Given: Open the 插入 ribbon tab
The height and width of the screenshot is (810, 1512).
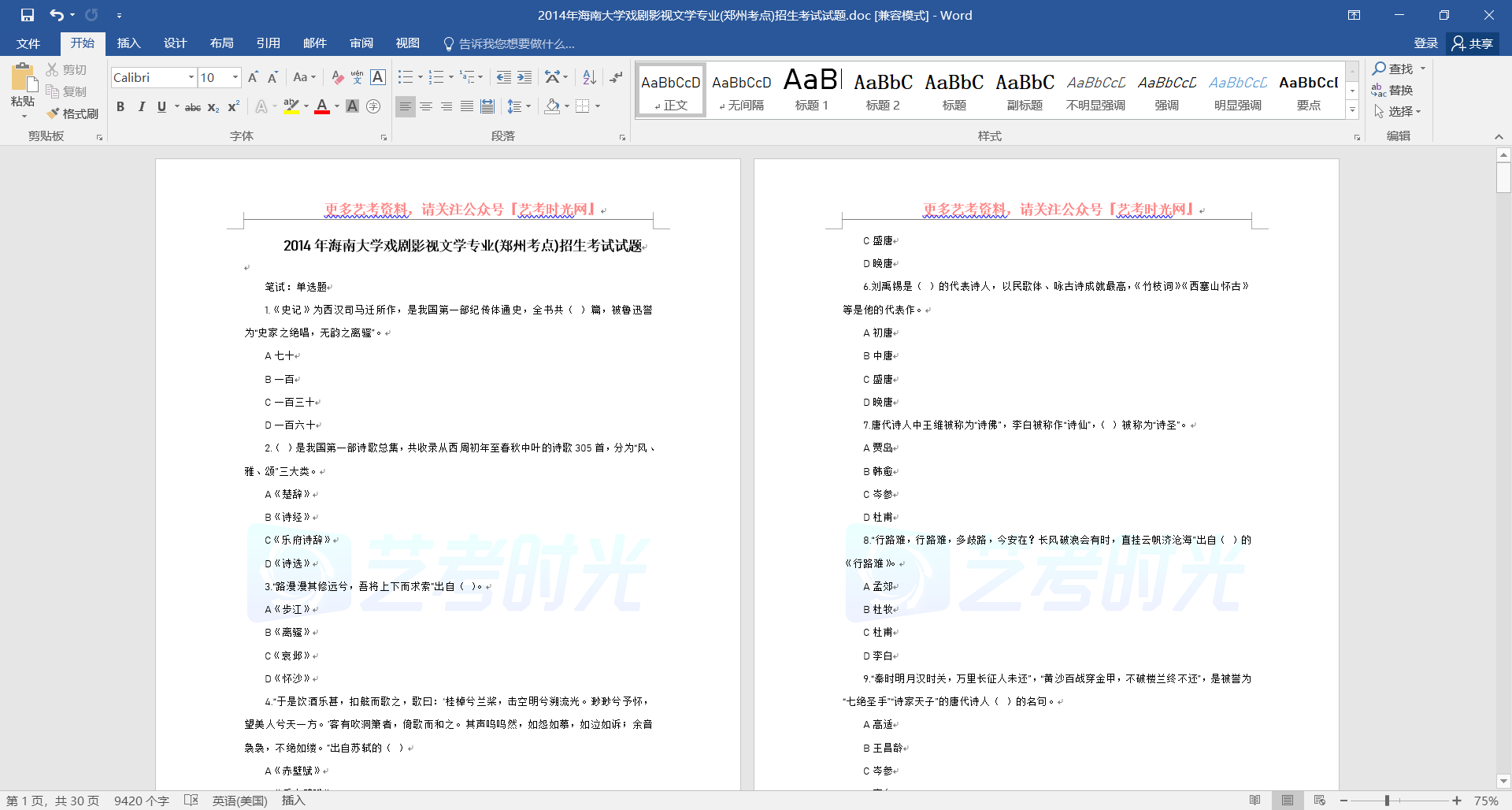Looking at the screenshot, I should [x=128, y=43].
